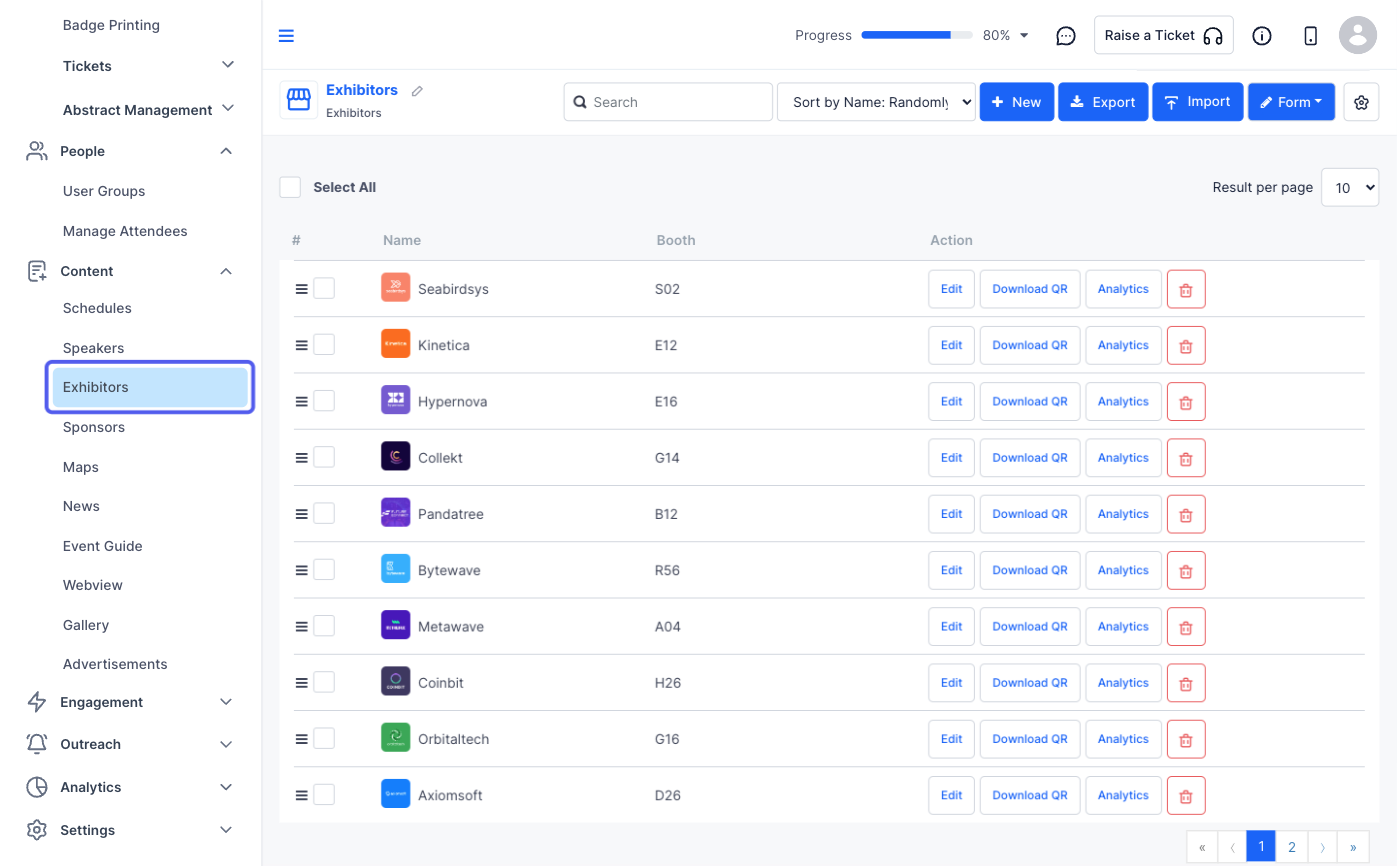Select the Pandatree row checkbox
This screenshot has width=1397, height=866.
(x=324, y=513)
